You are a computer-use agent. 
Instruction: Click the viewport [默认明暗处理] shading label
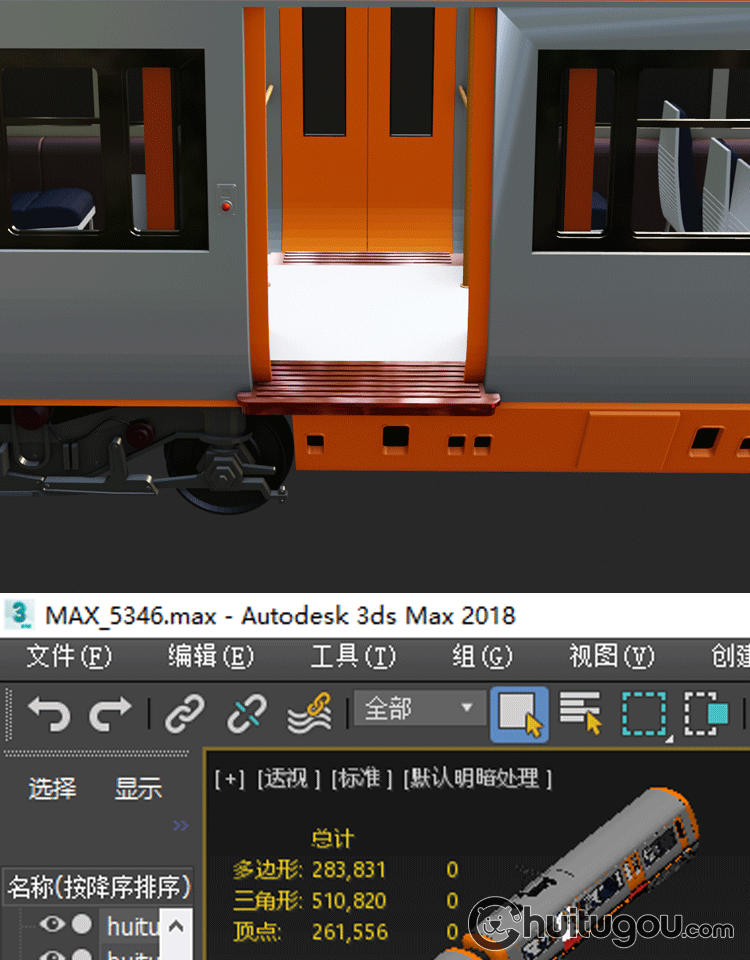pyautogui.click(x=478, y=779)
